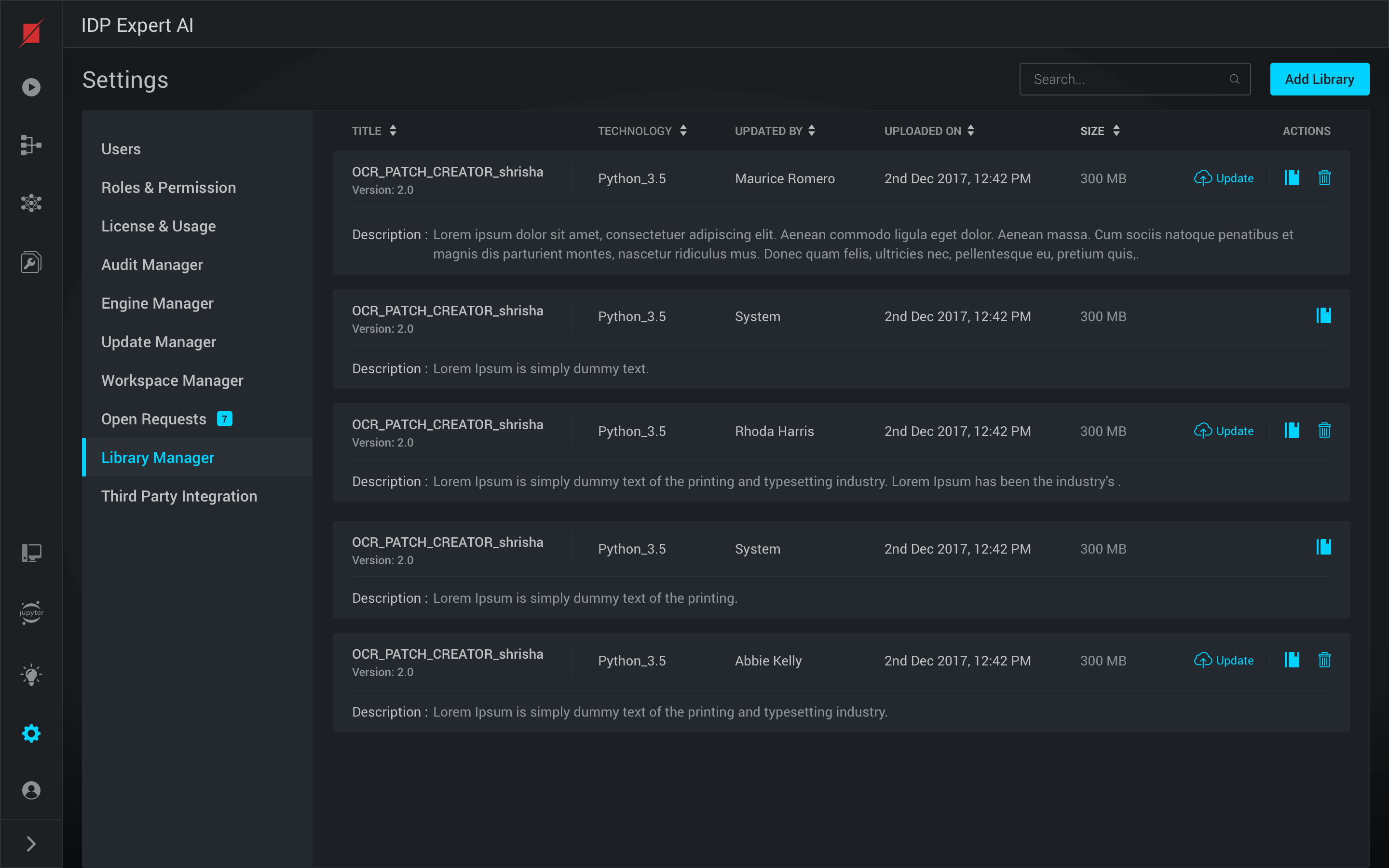Image resolution: width=1389 pixels, height=868 pixels.
Task: Focus the library Search input field
Action: pyautogui.click(x=1125, y=79)
